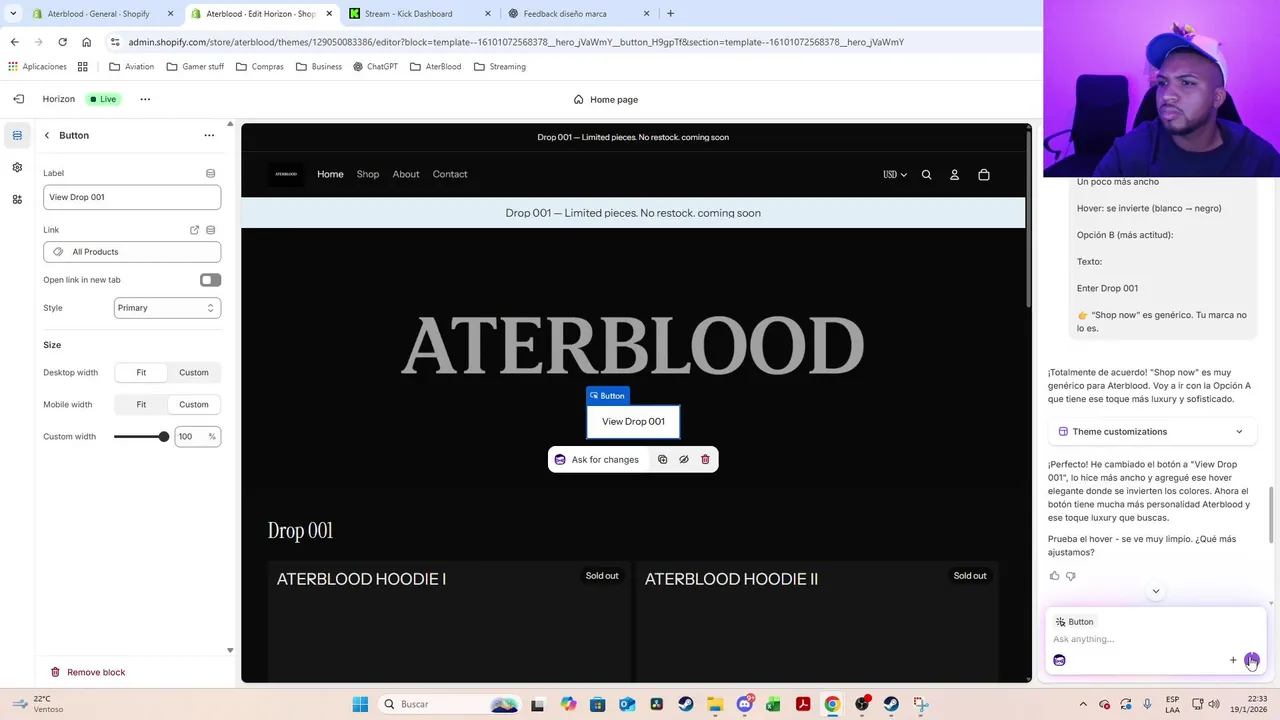Click Ask for changes button
Screen dimensions: 1280x720
click(x=597, y=460)
